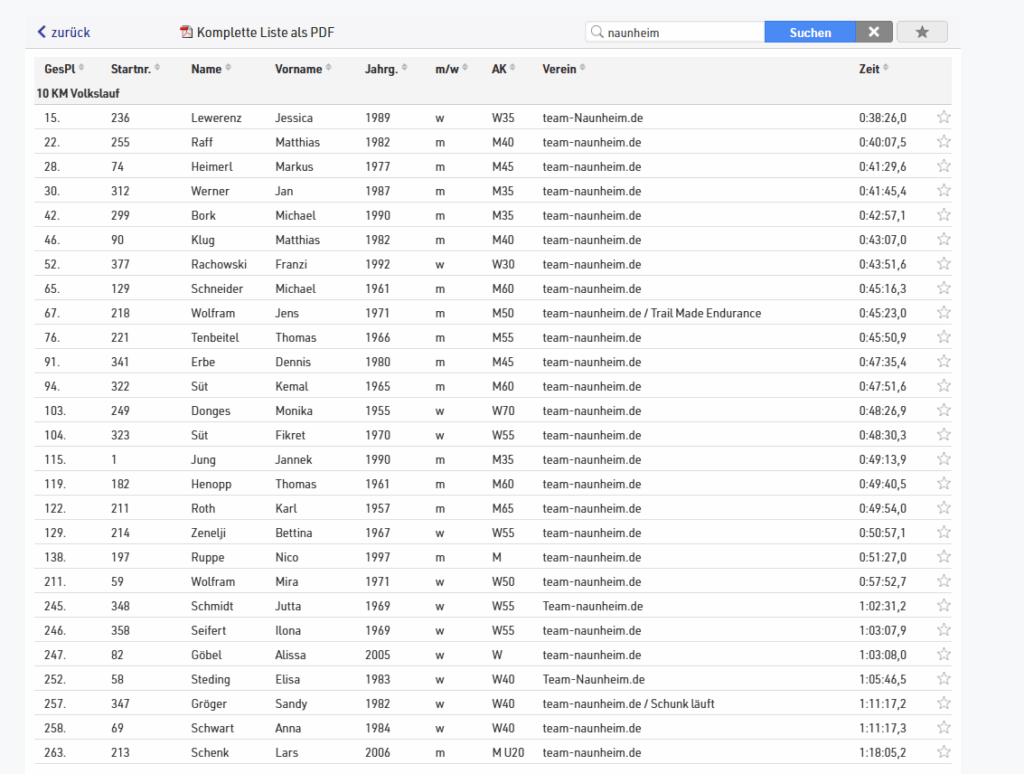This screenshot has height=774, width=1024.
Task: Clear search with the X button
Action: tap(874, 32)
